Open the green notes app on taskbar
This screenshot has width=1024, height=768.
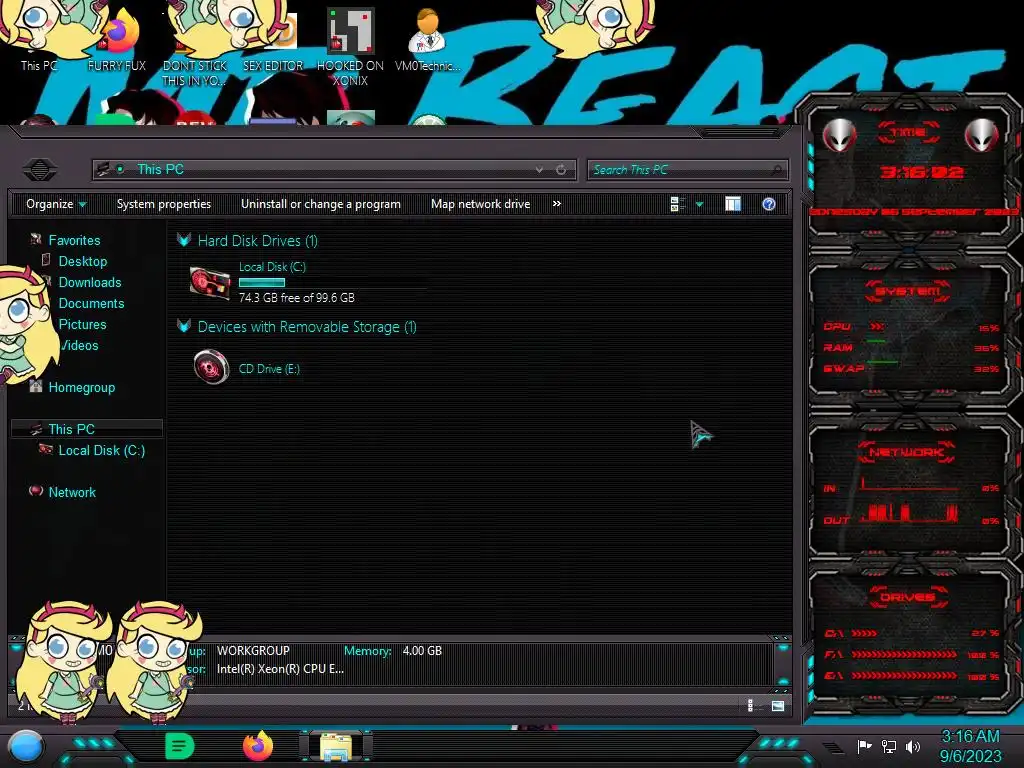tap(179, 747)
